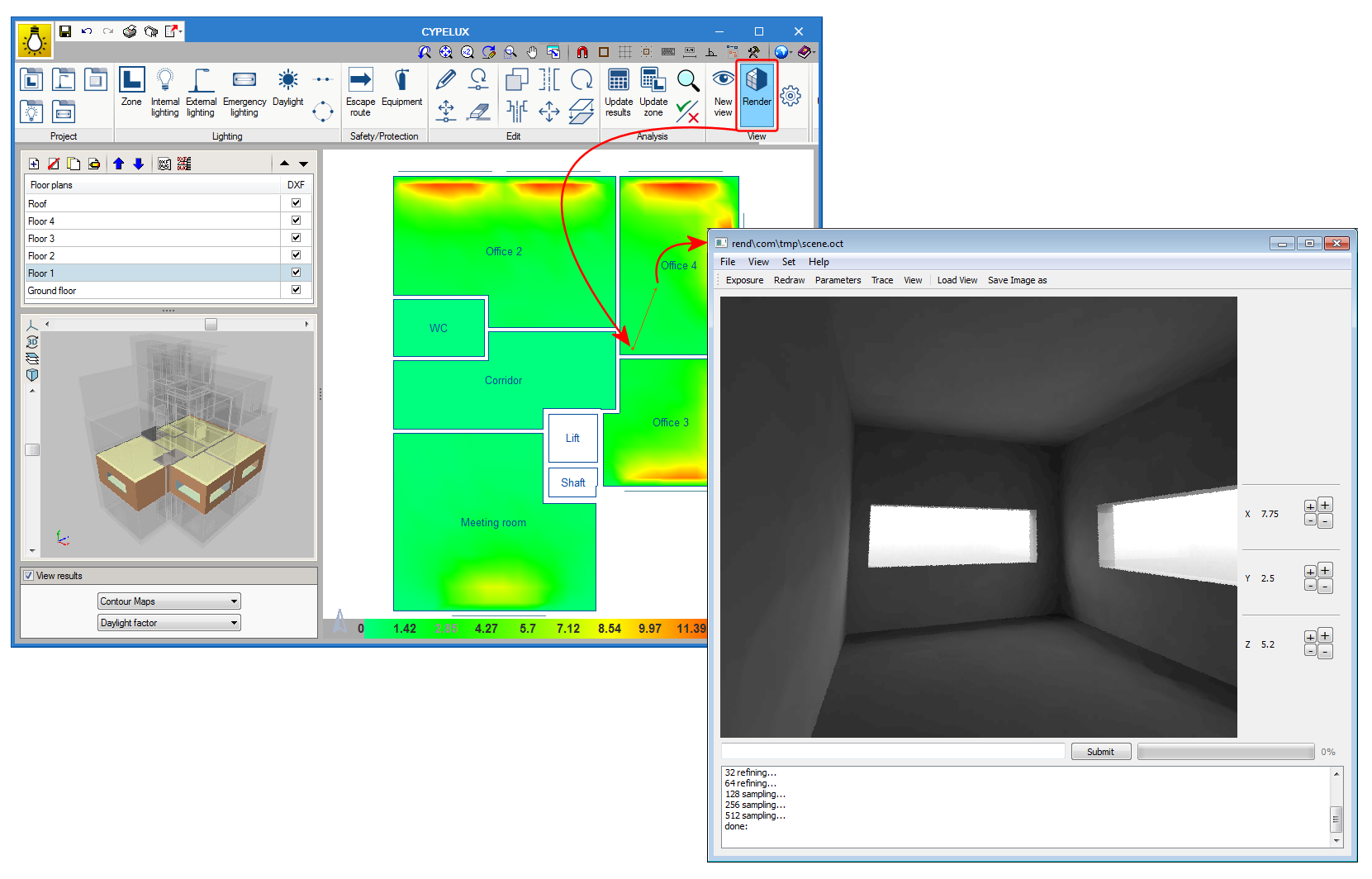Select the Zone tool
This screenshot has height=879, width=1372.
point(131,88)
